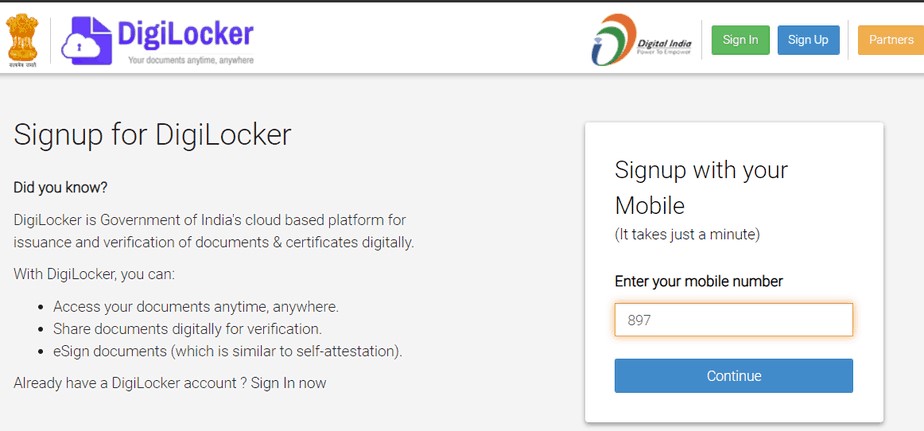Click the DigiLocker wordmark in header
This screenshot has width=924, height=431.
[x=185, y=34]
